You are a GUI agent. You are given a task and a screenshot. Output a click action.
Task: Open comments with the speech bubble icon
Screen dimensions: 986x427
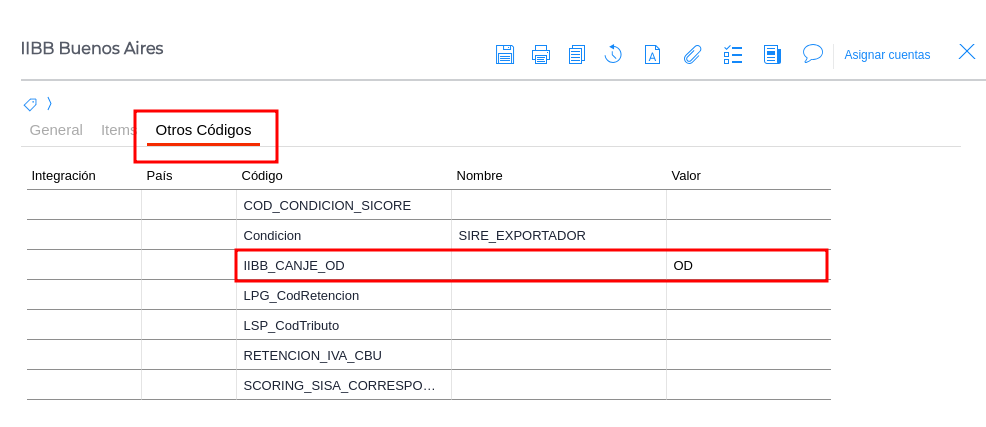click(x=813, y=53)
